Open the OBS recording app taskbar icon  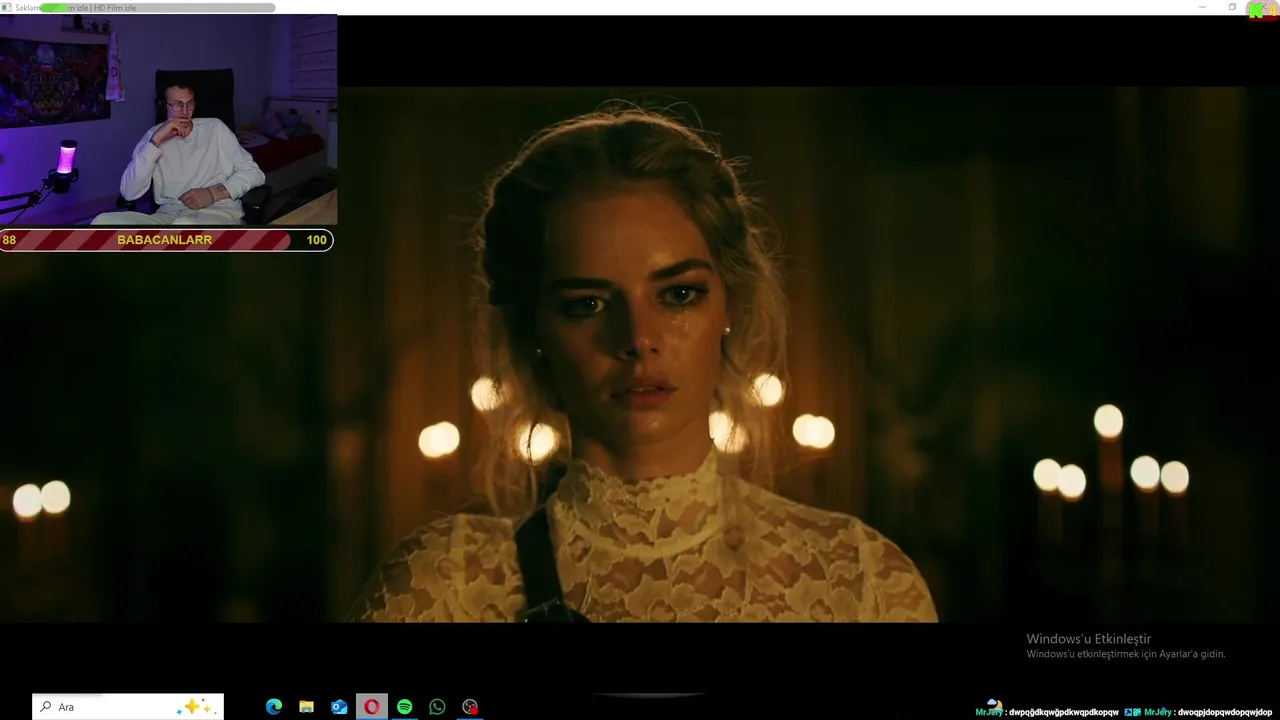(x=470, y=707)
